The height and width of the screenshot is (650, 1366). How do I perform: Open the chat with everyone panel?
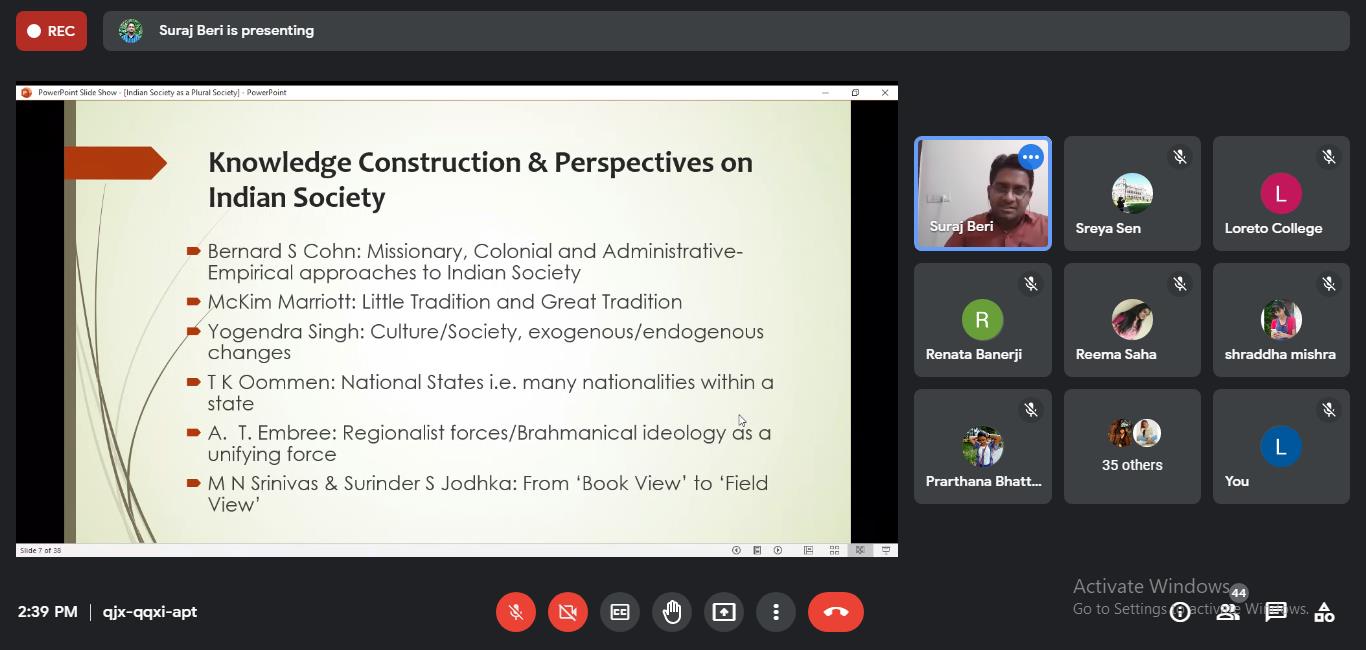(x=1276, y=612)
